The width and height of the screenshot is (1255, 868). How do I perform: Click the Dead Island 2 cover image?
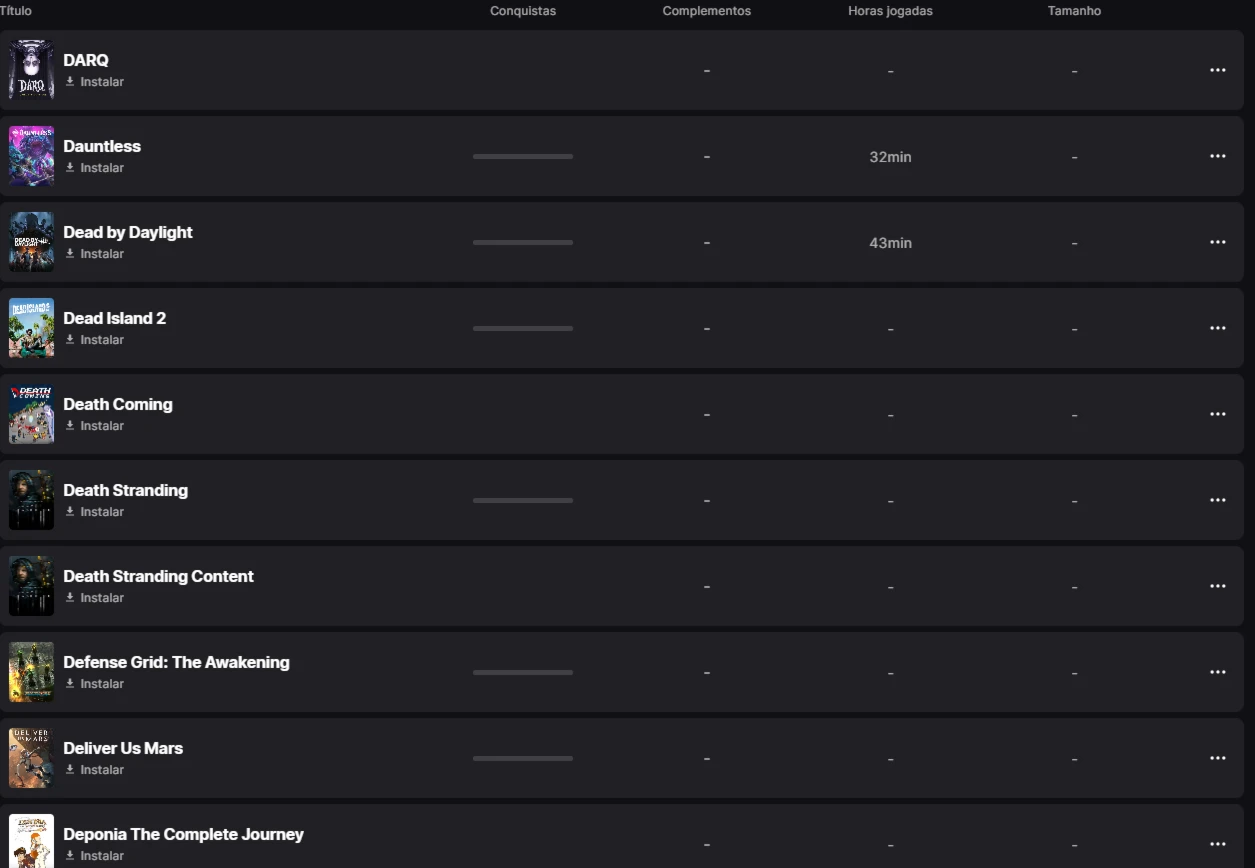coord(31,328)
